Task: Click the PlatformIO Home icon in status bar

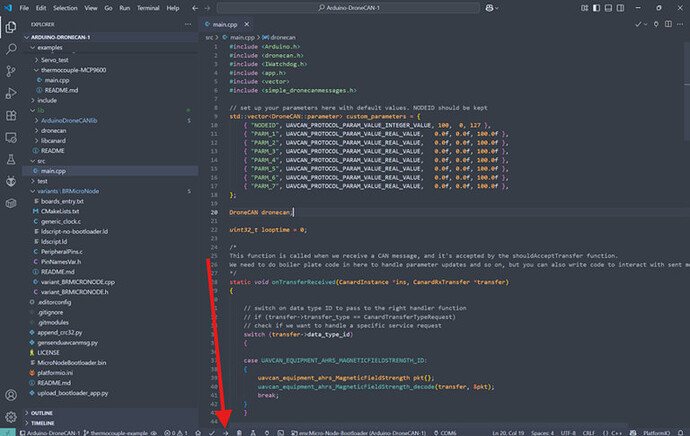Action: pos(198,432)
